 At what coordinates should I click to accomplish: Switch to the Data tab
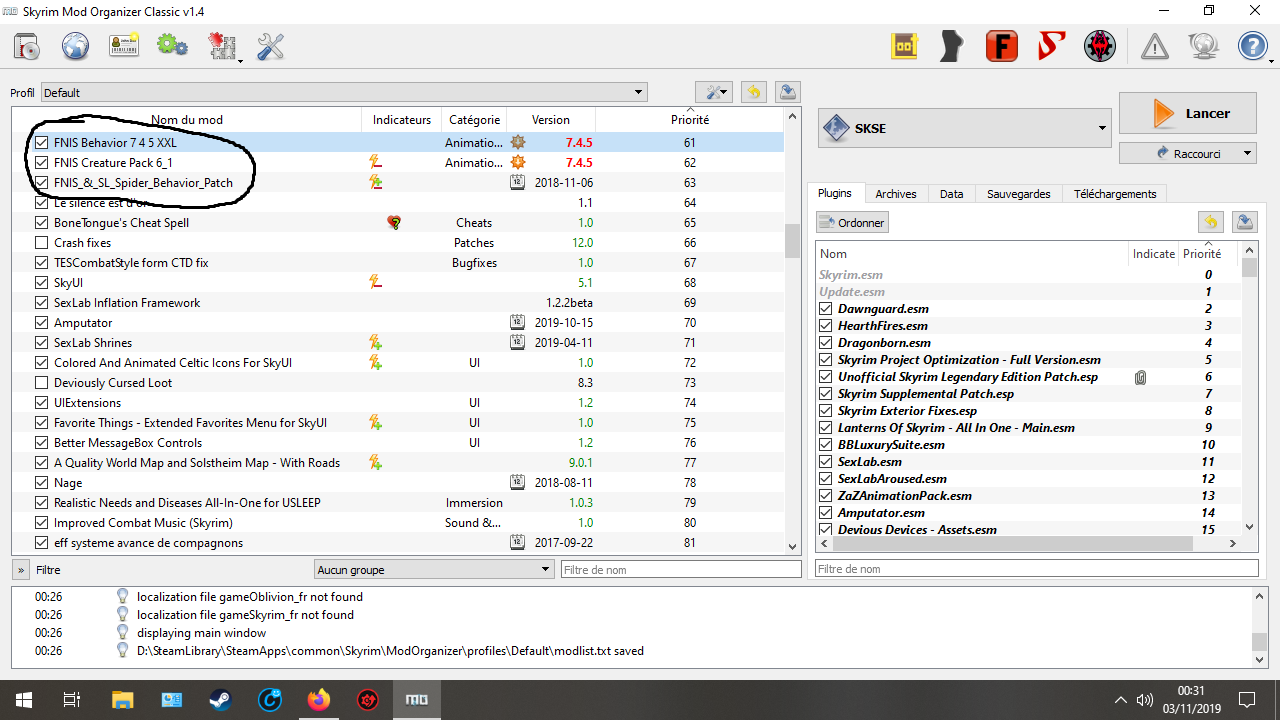tap(951, 194)
